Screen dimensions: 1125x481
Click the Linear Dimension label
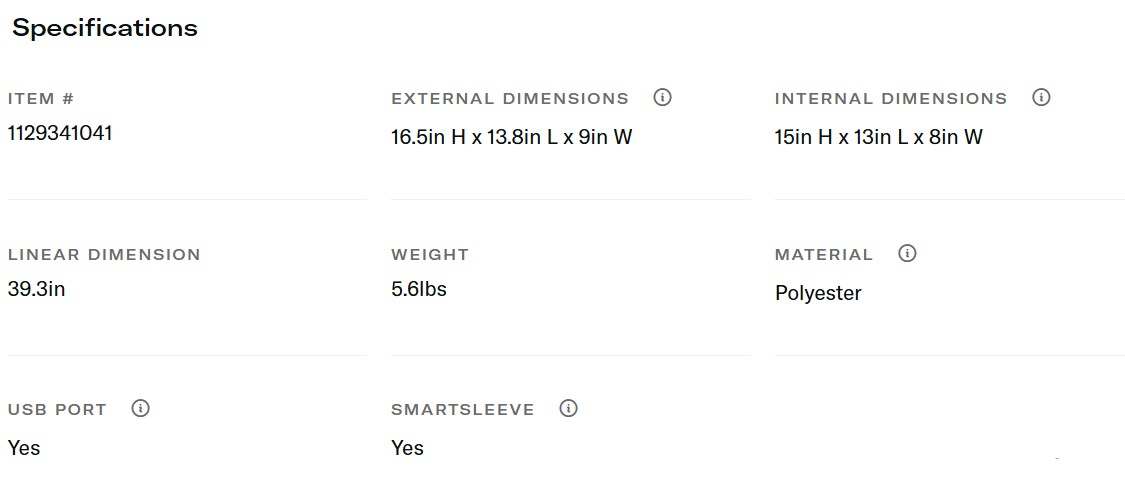click(x=104, y=255)
